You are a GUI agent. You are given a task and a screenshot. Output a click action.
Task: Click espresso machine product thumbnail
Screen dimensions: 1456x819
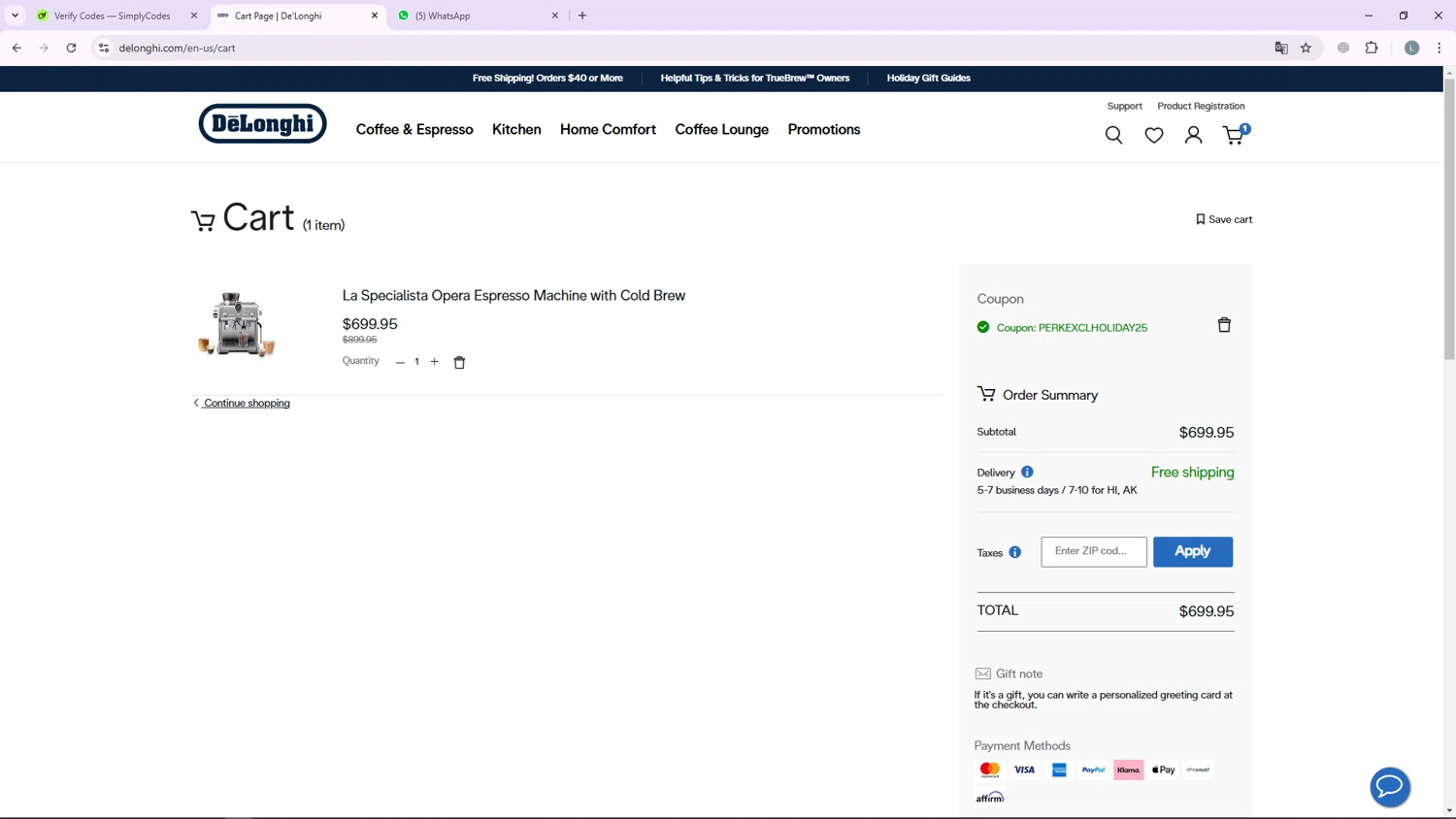(x=236, y=325)
